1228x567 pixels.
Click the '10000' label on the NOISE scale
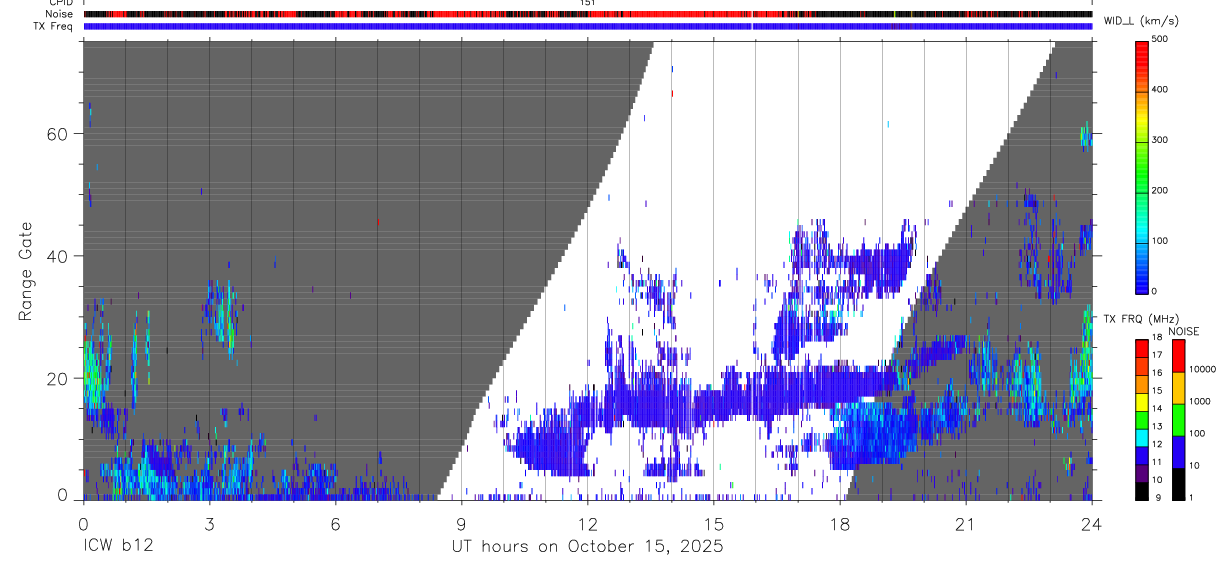point(1203,369)
